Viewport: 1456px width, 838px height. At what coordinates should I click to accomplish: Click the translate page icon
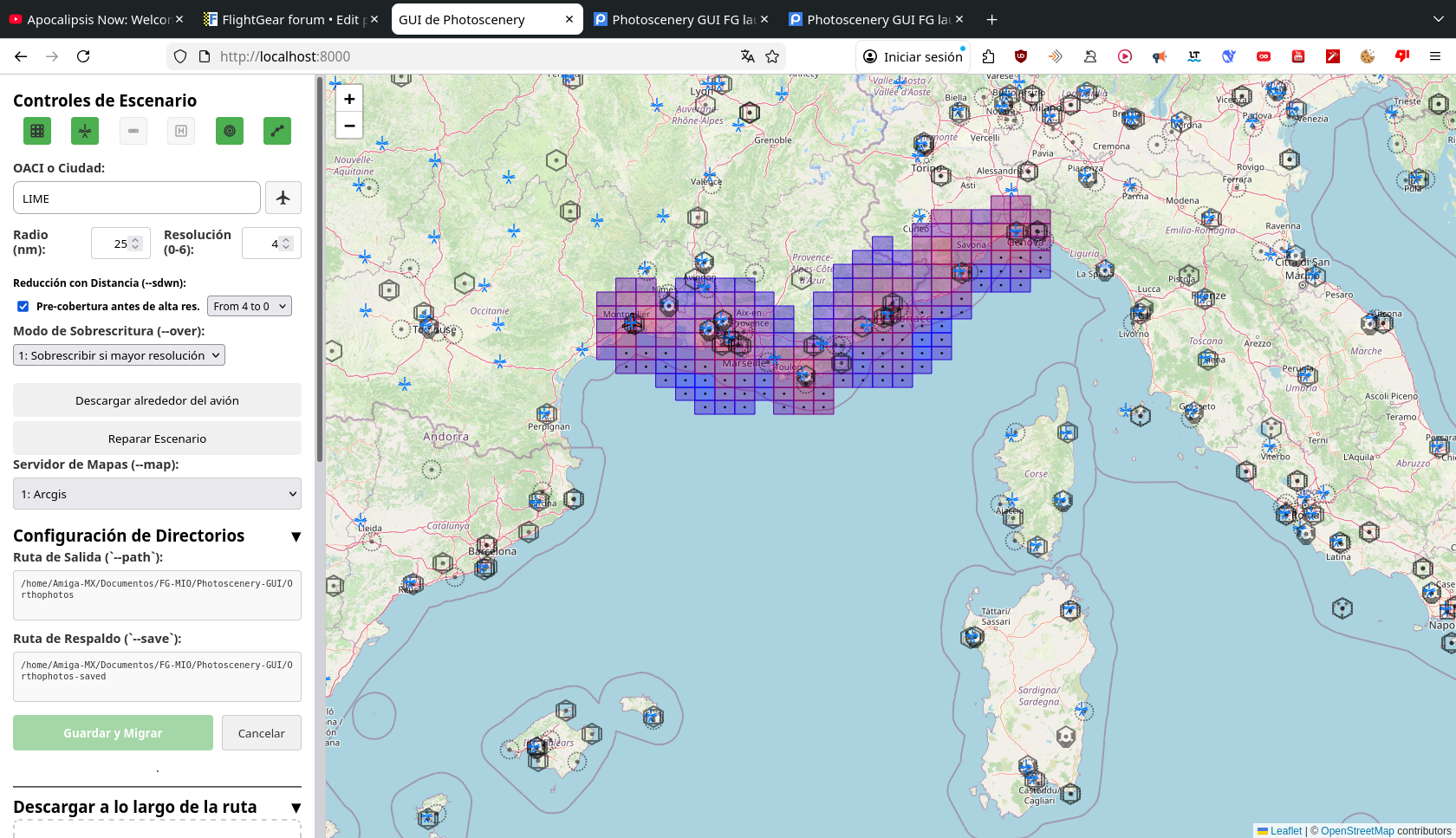(747, 56)
